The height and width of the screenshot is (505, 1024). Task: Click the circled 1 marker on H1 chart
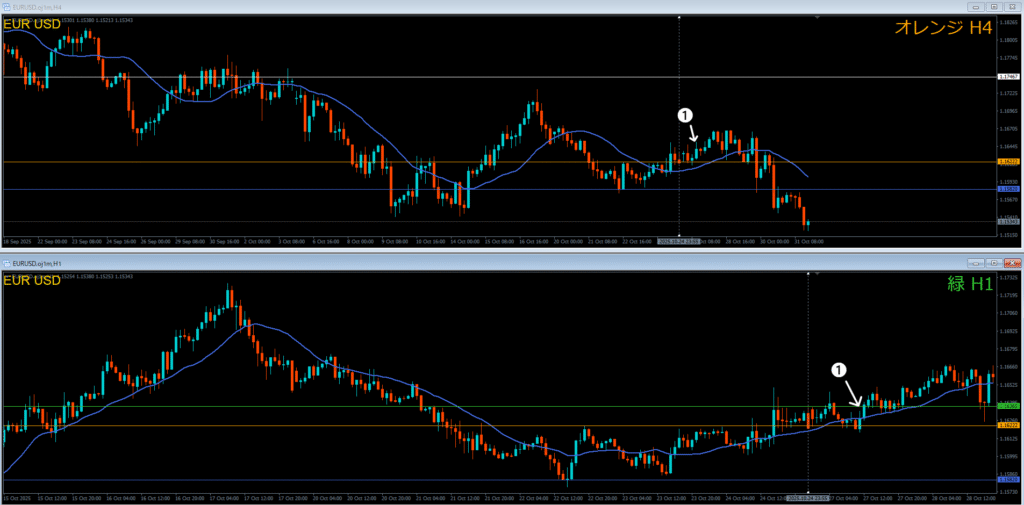839,370
